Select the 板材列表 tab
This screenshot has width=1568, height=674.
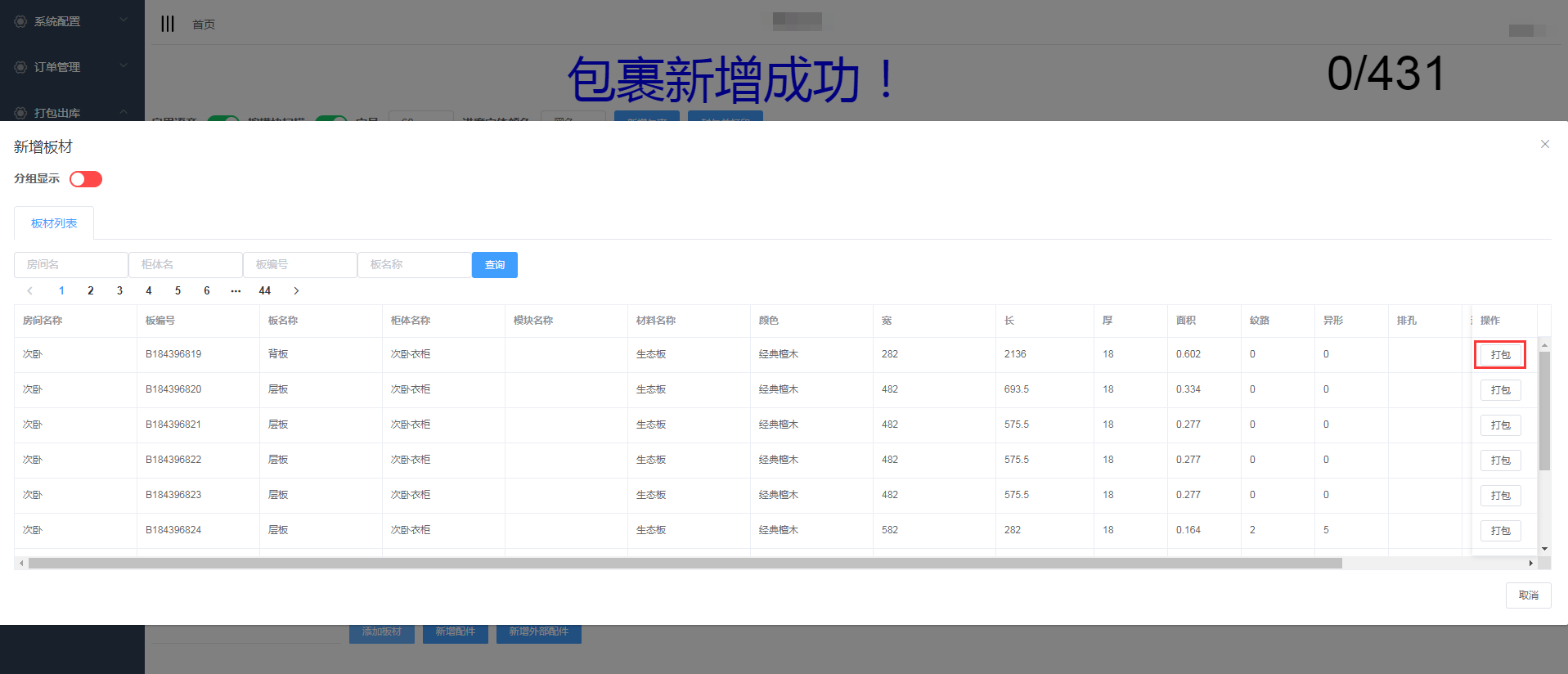point(54,223)
